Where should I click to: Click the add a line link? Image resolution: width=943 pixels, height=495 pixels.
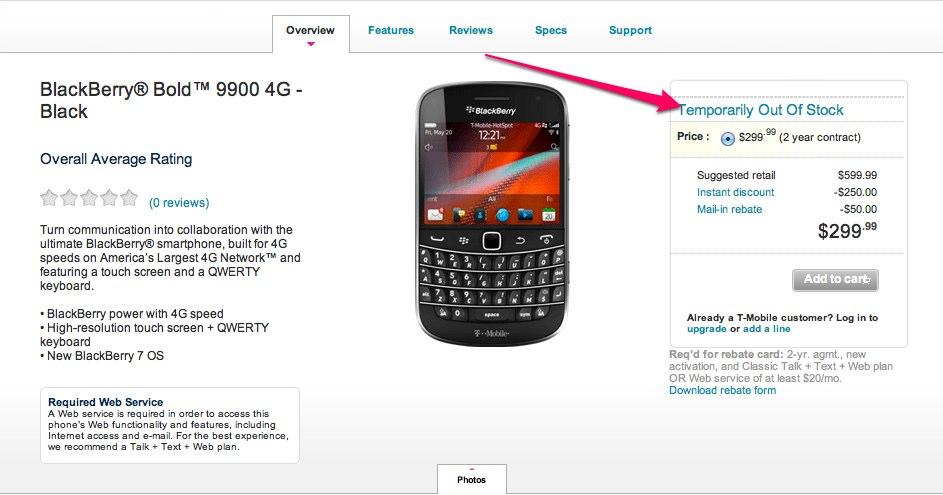click(767, 329)
